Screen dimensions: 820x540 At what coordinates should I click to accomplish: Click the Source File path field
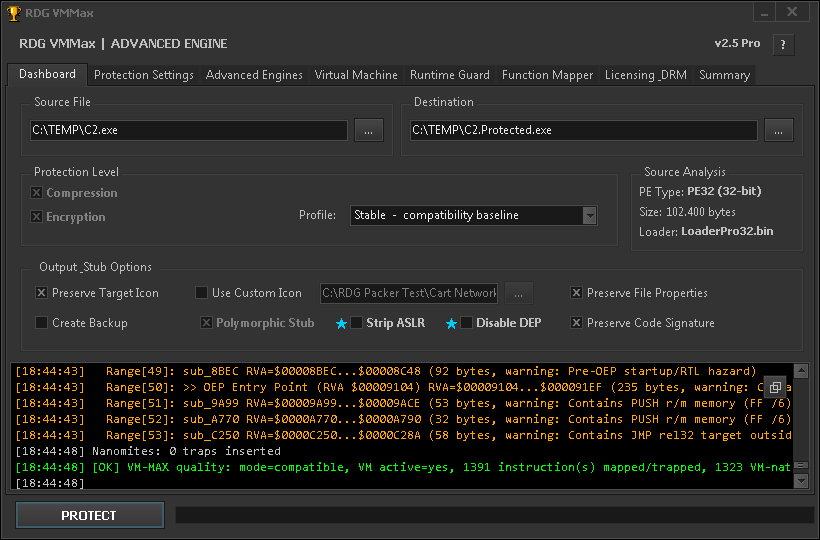[x=189, y=130]
